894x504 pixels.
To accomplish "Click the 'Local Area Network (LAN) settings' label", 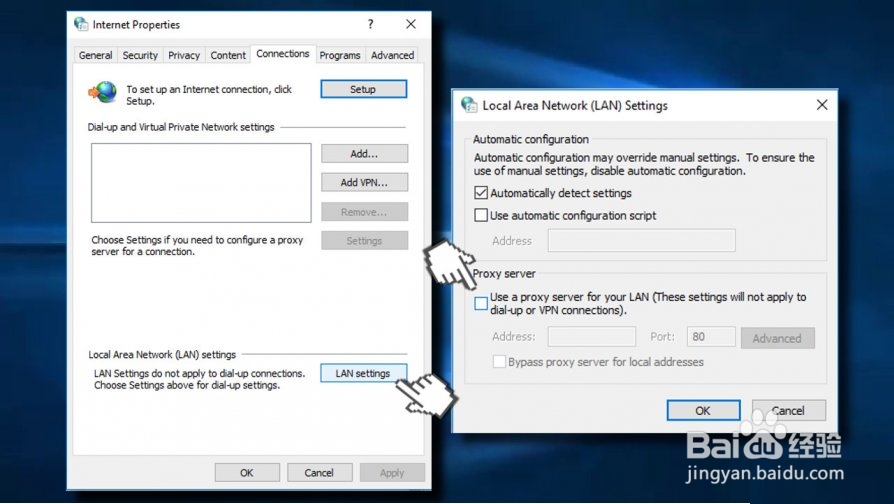I will click(x=162, y=355).
